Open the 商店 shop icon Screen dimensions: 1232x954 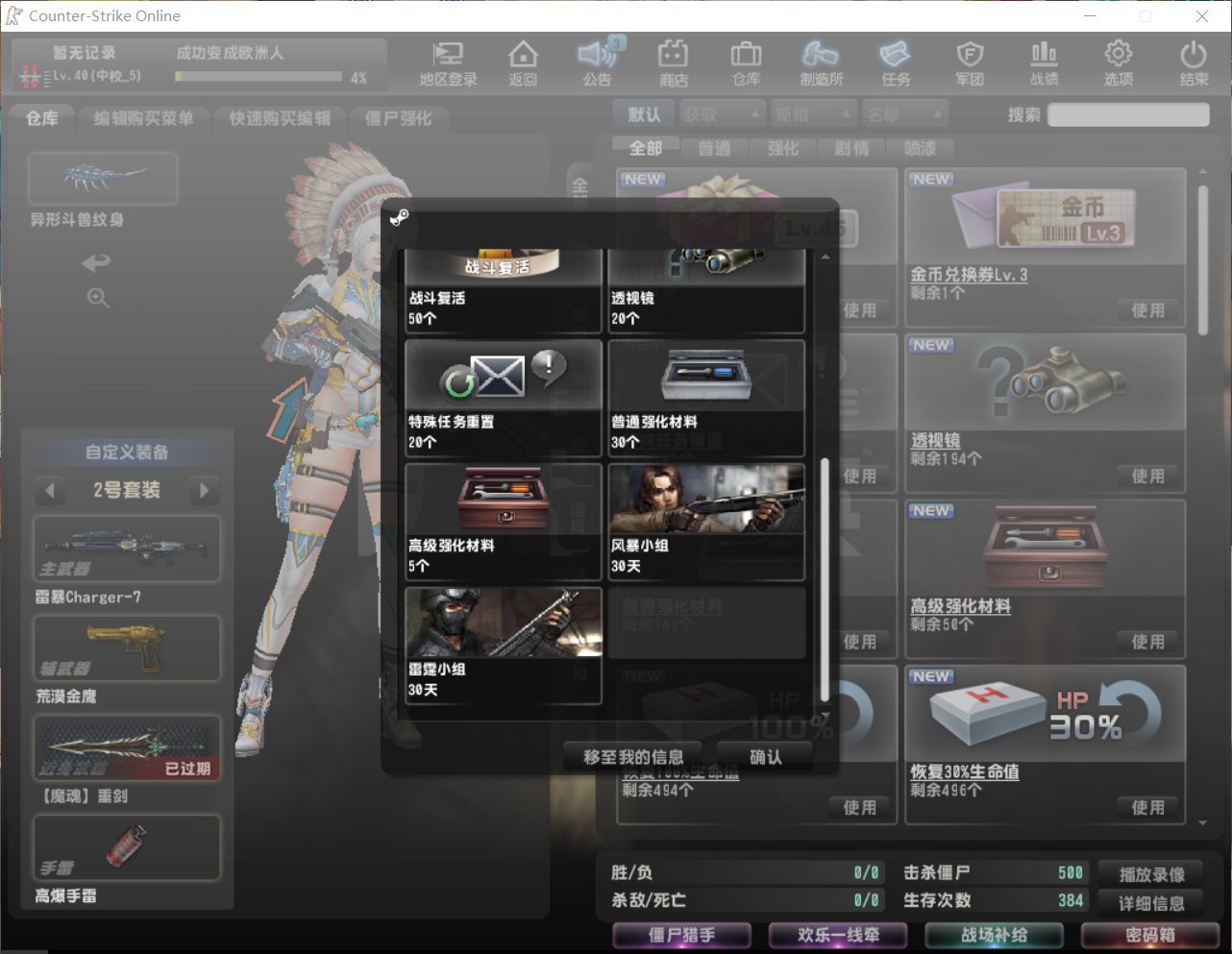[673, 63]
